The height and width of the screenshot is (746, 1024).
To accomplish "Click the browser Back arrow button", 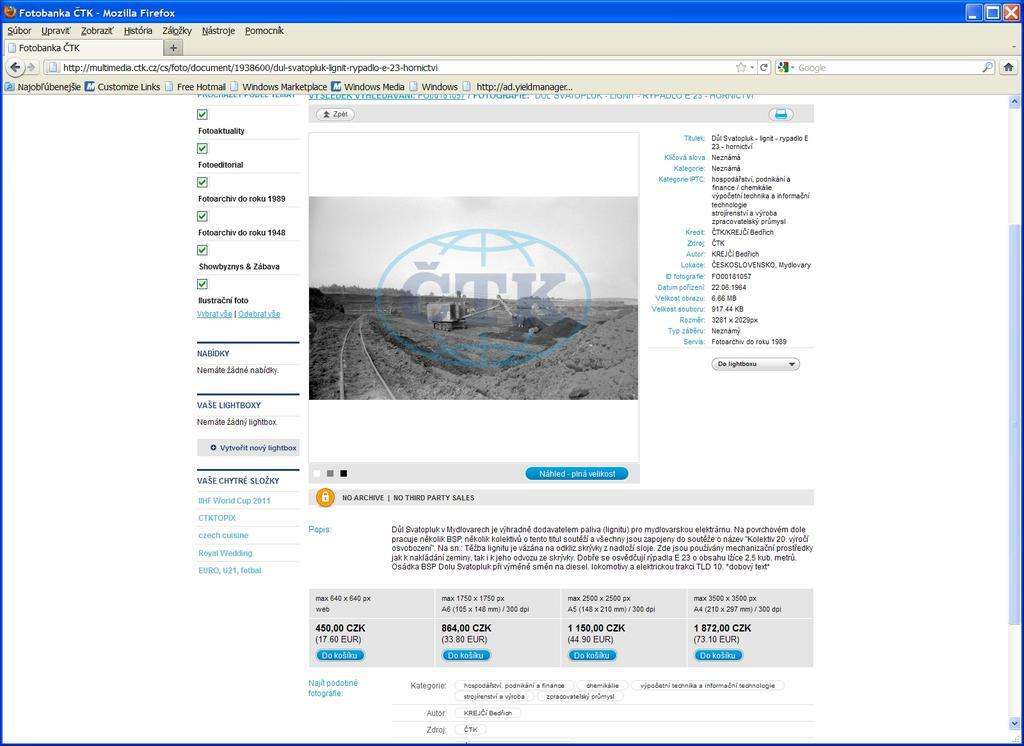I will coord(14,67).
